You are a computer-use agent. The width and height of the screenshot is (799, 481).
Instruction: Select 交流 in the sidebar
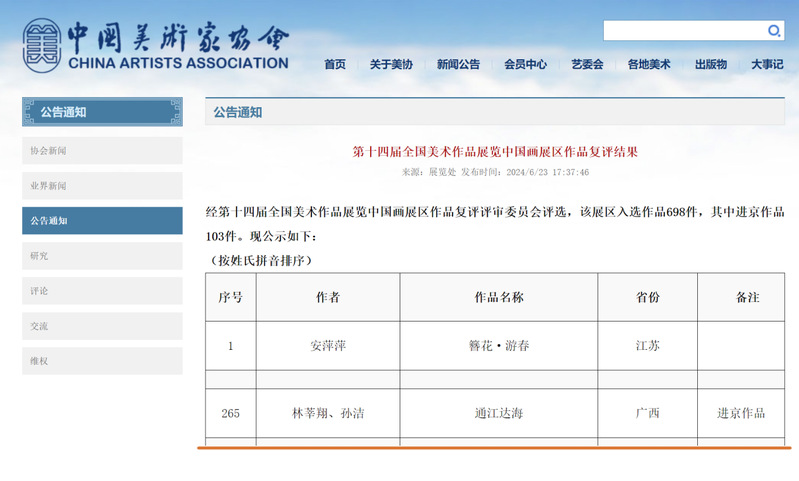coord(102,326)
